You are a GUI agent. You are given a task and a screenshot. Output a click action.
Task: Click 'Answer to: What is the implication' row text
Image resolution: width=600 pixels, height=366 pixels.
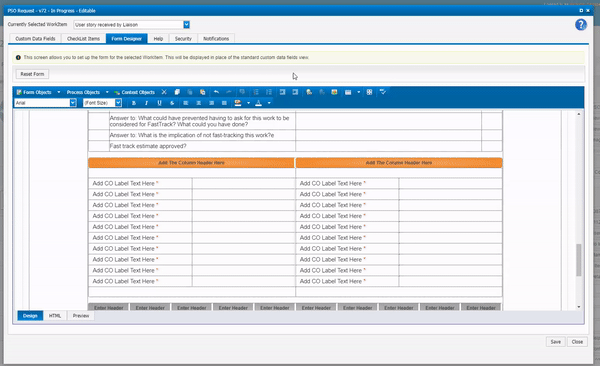pos(192,135)
